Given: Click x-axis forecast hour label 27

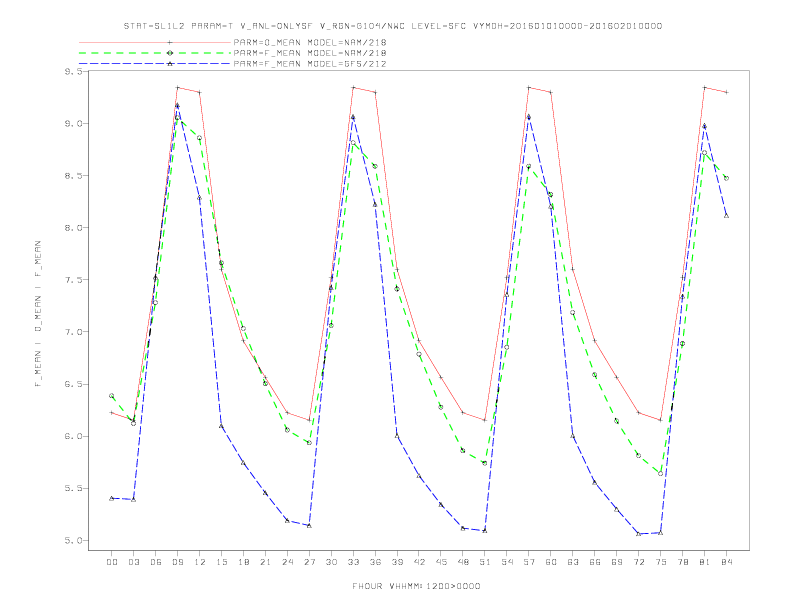Looking at the screenshot, I should coord(309,562).
